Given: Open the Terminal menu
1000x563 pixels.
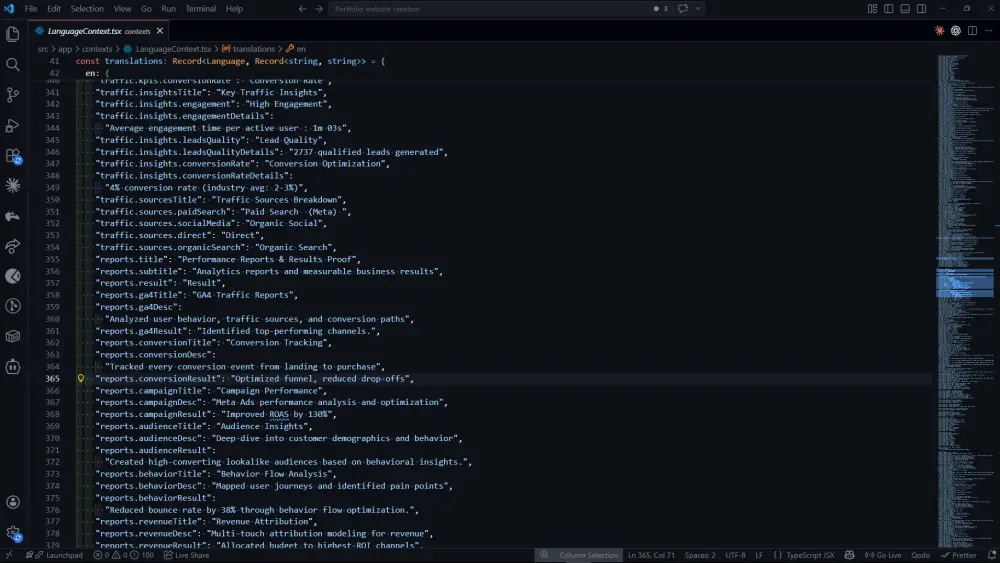Looking at the screenshot, I should click(x=200, y=9).
